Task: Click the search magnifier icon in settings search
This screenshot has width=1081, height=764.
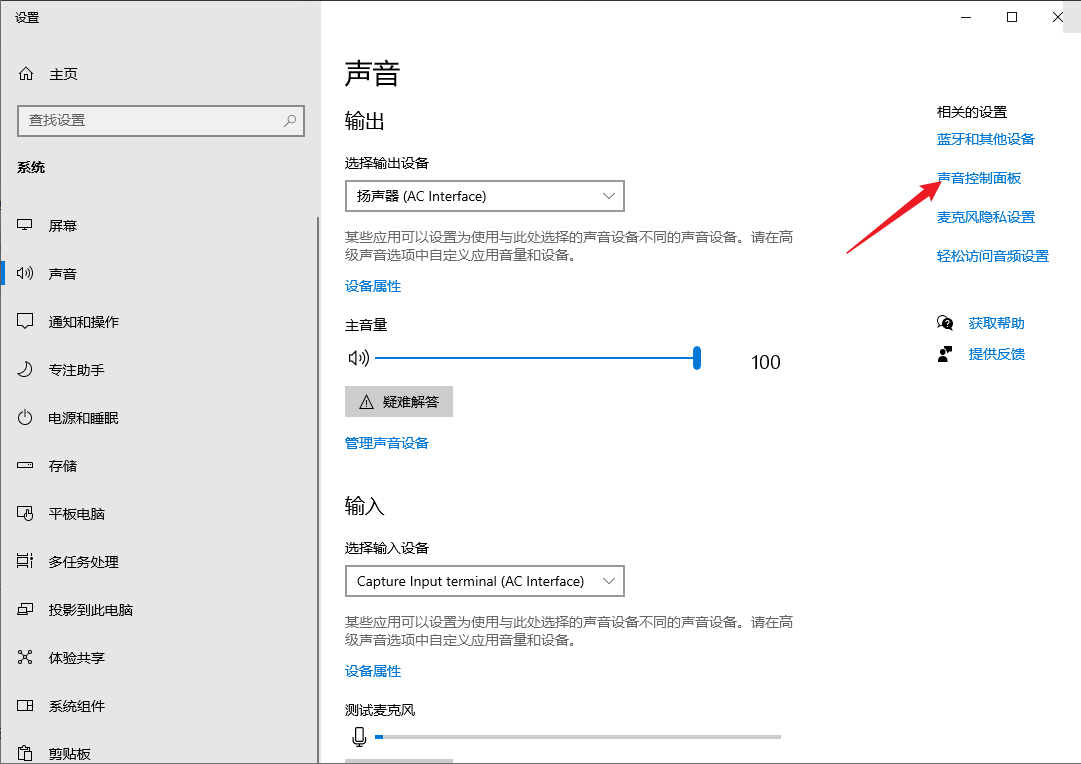Action: tap(290, 120)
